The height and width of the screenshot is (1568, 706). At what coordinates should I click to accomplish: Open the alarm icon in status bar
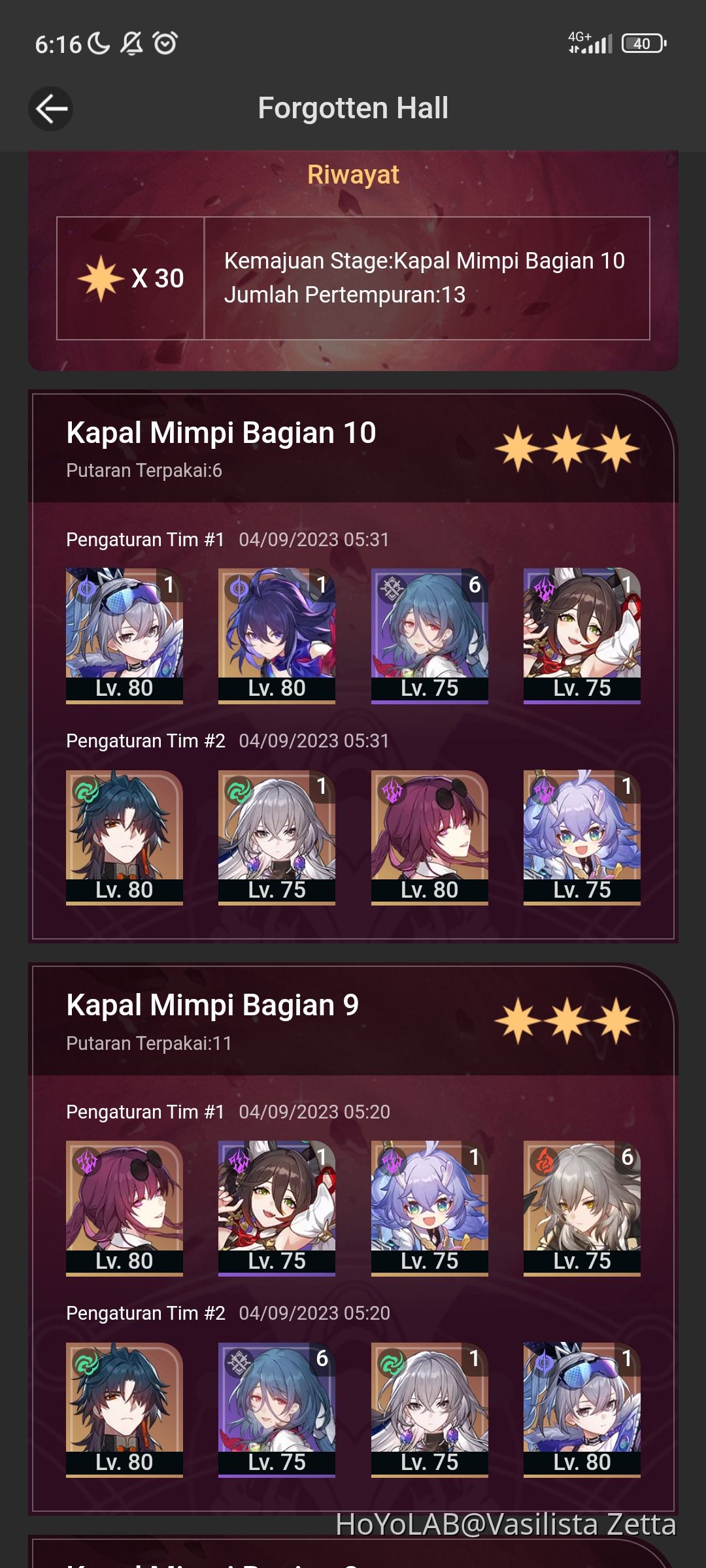(x=165, y=43)
